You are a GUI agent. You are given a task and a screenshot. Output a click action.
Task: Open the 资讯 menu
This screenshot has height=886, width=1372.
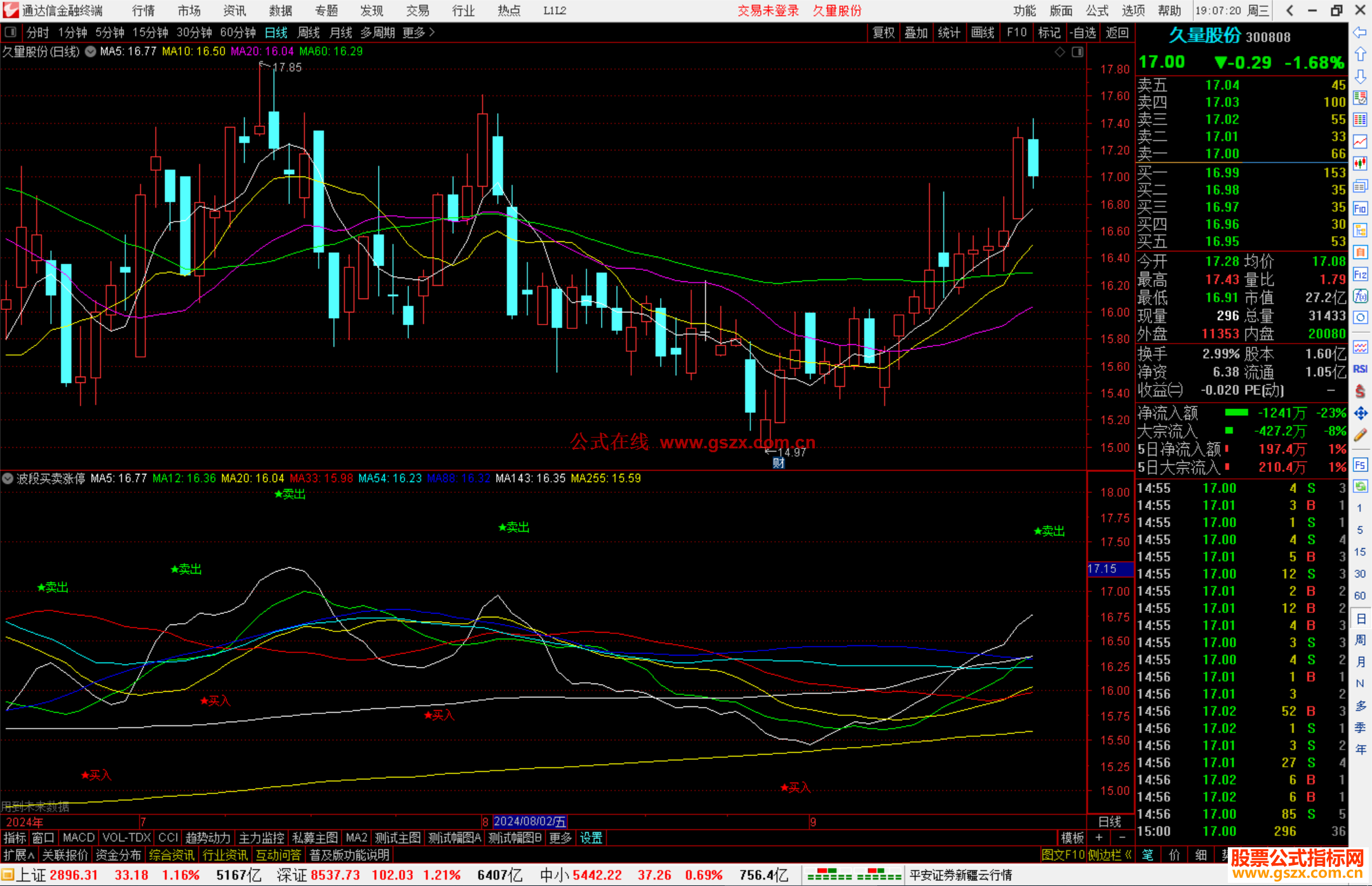(234, 10)
